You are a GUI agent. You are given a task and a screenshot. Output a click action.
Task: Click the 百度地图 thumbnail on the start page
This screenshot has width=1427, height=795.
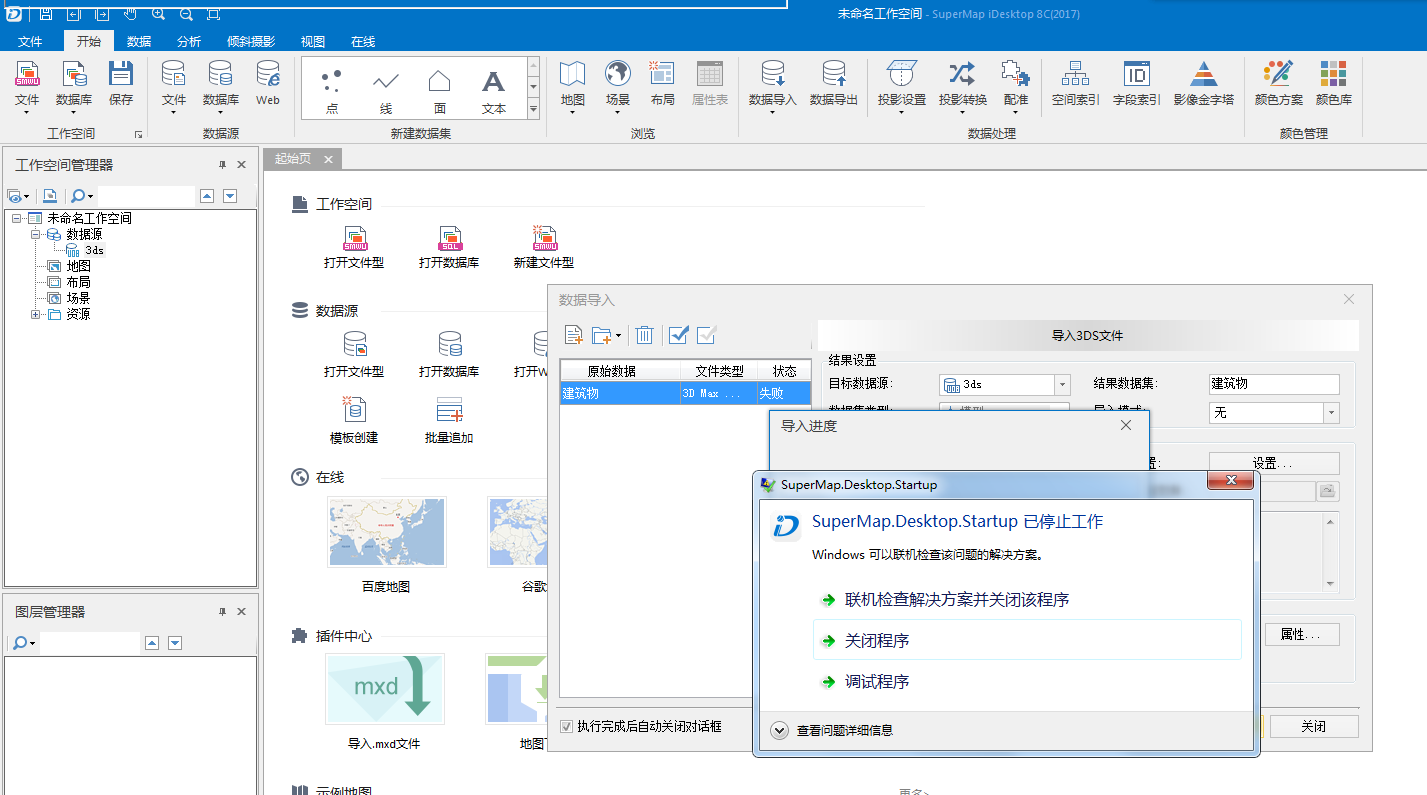386,532
